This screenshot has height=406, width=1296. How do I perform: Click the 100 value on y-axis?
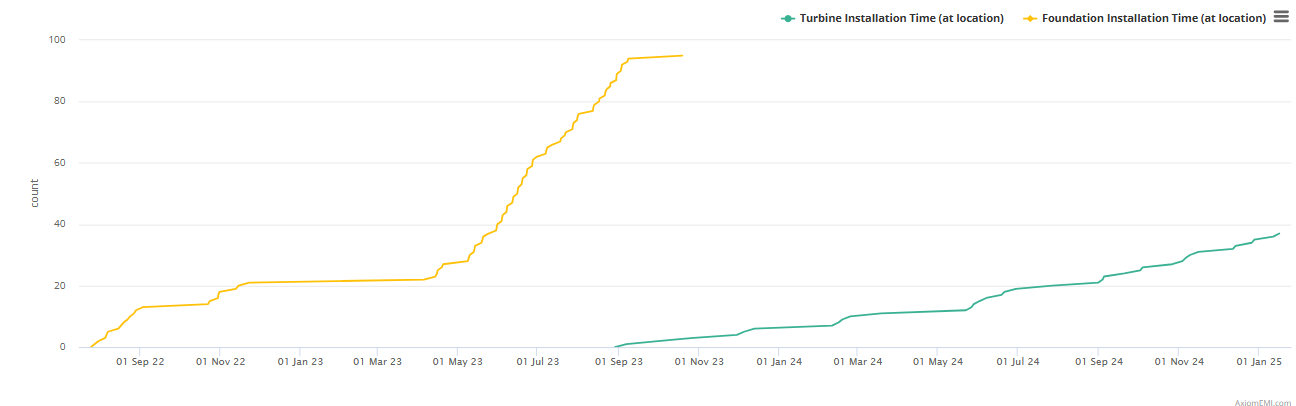tap(57, 40)
